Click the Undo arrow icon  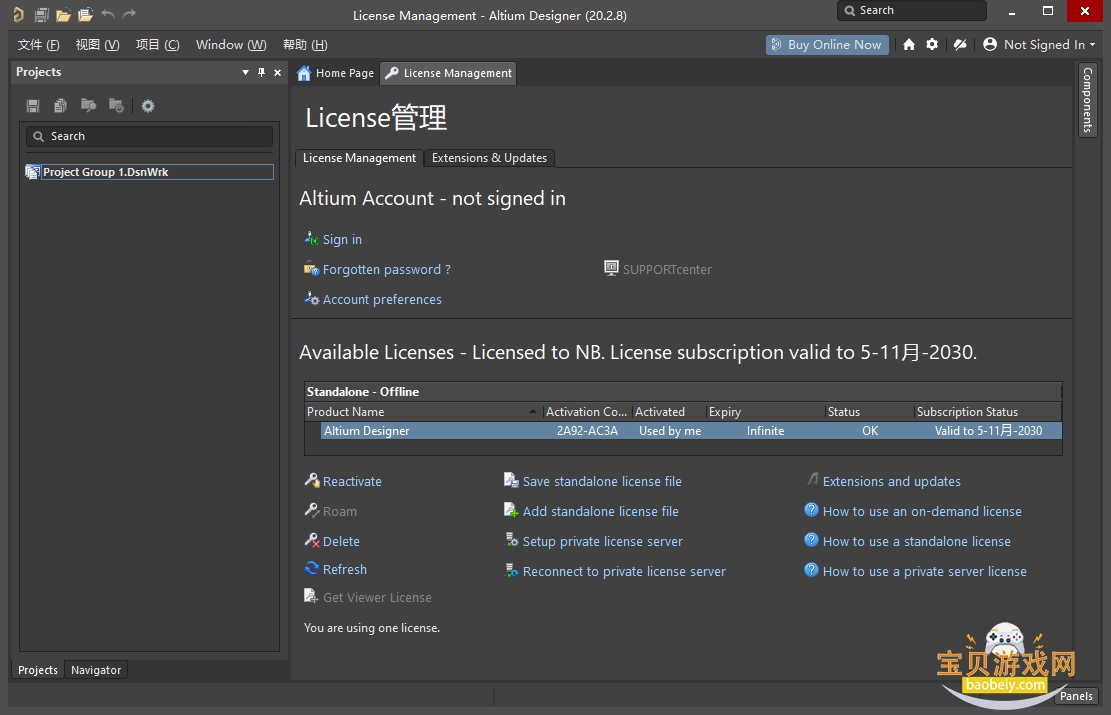(108, 13)
